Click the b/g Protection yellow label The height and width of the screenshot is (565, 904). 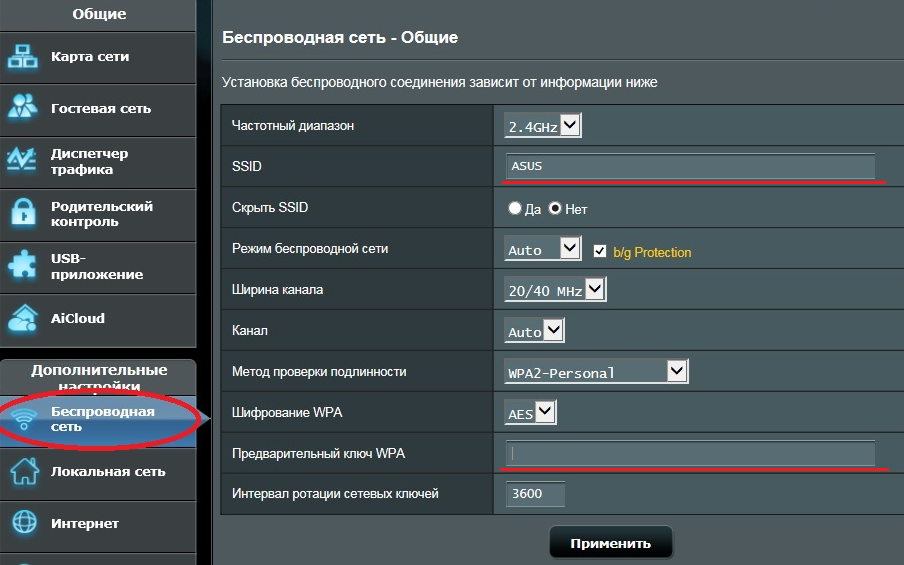[652, 253]
